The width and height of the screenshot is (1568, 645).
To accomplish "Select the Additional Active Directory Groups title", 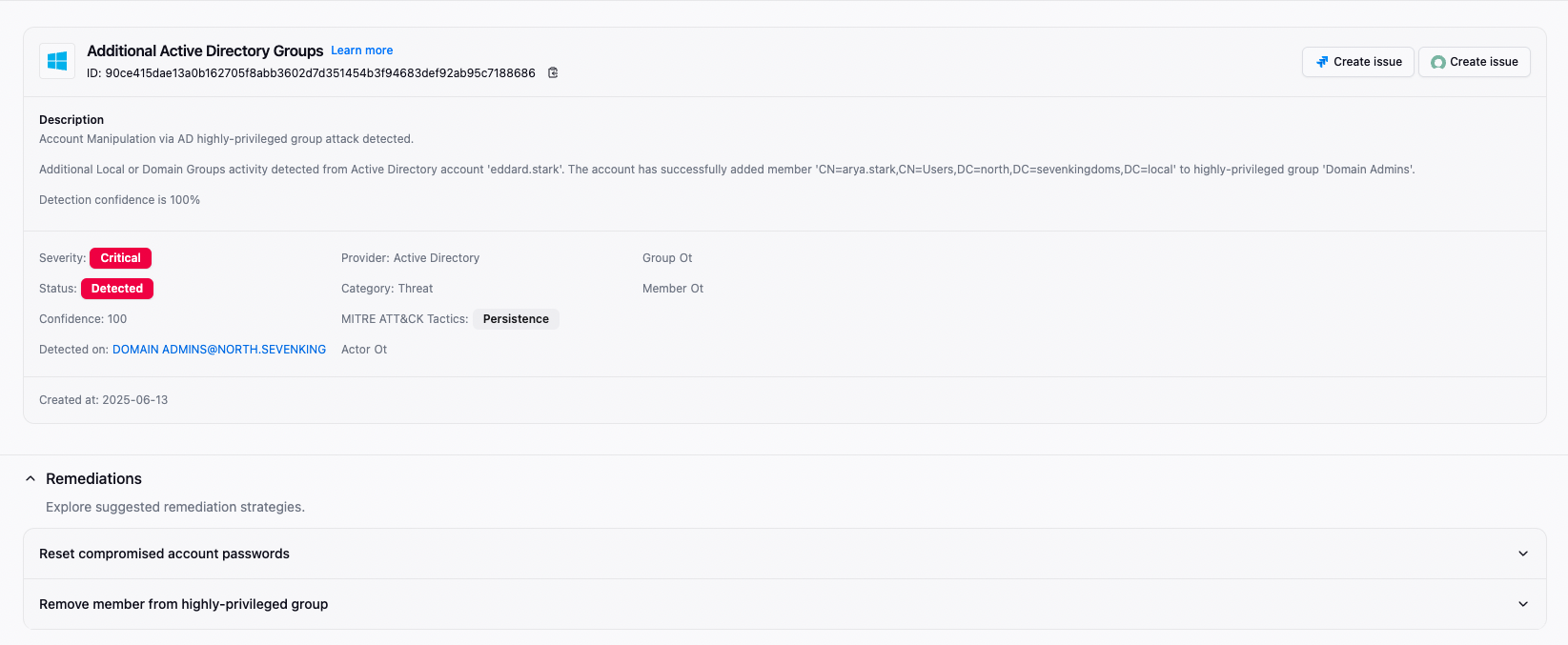I will (205, 51).
